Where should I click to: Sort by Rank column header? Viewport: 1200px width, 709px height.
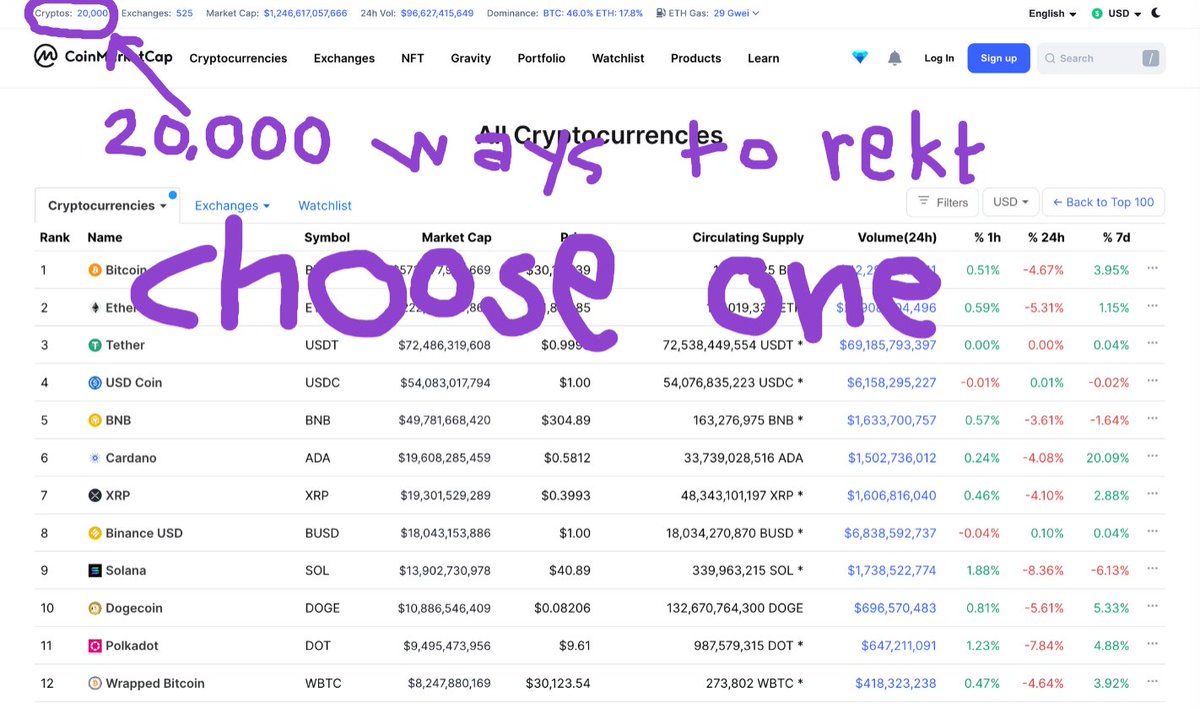coord(55,237)
